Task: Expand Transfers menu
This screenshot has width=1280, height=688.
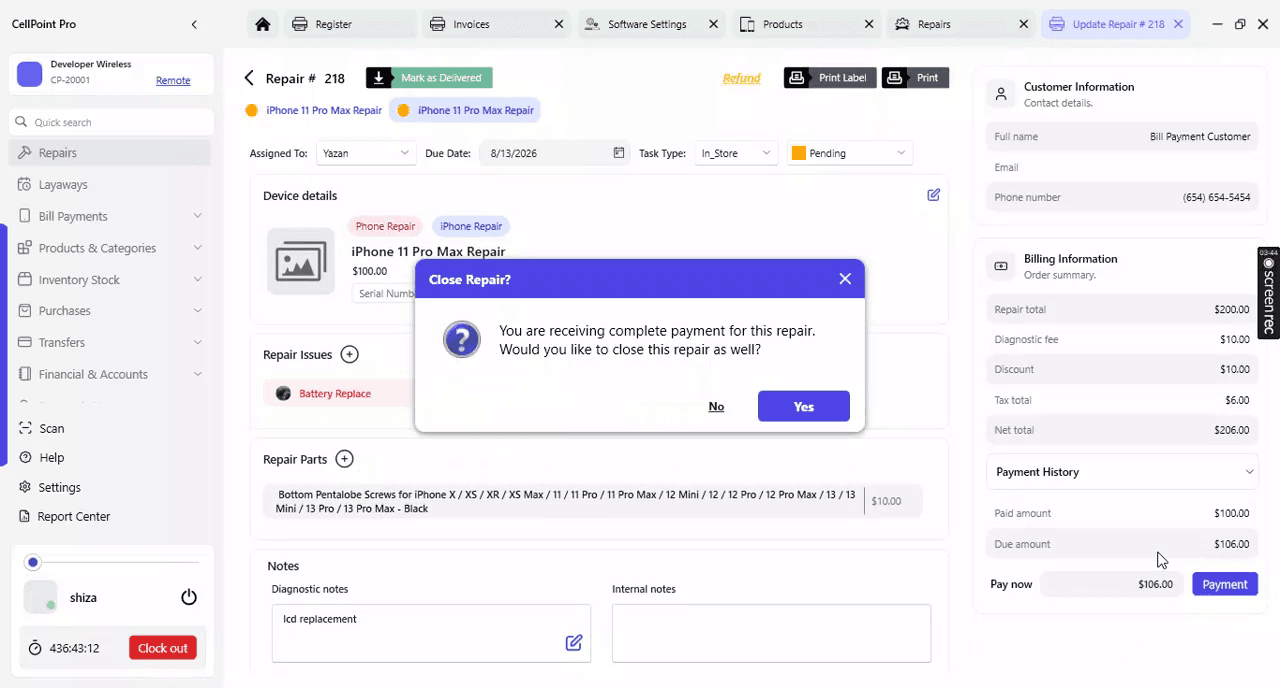Action: [x=197, y=342]
